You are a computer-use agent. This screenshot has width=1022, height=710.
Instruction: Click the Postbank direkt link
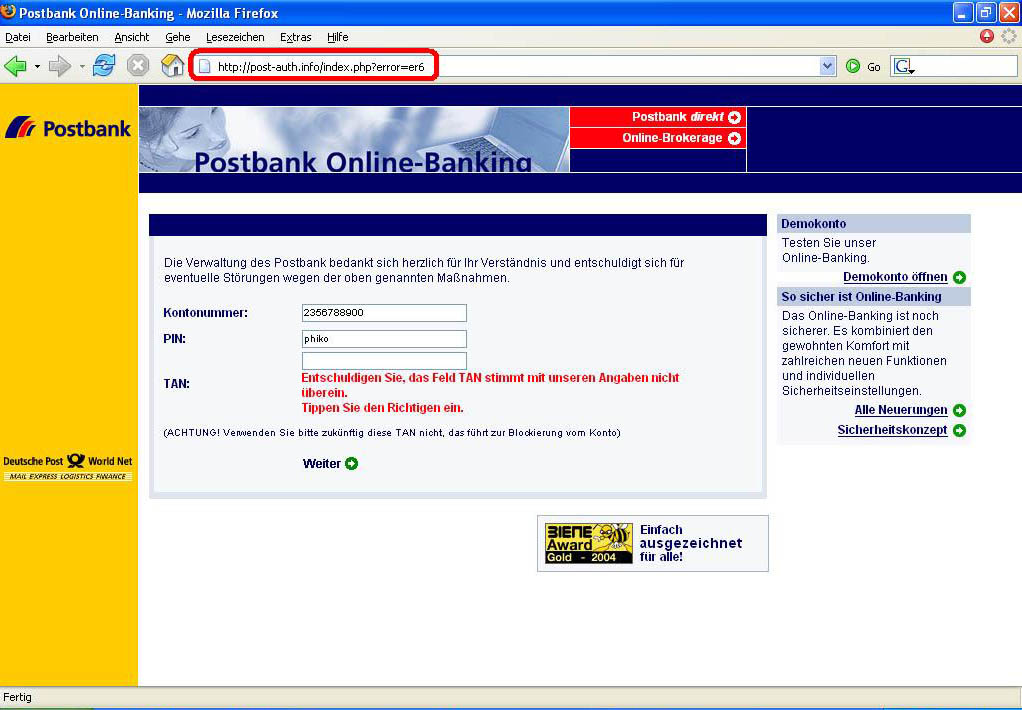coord(678,117)
